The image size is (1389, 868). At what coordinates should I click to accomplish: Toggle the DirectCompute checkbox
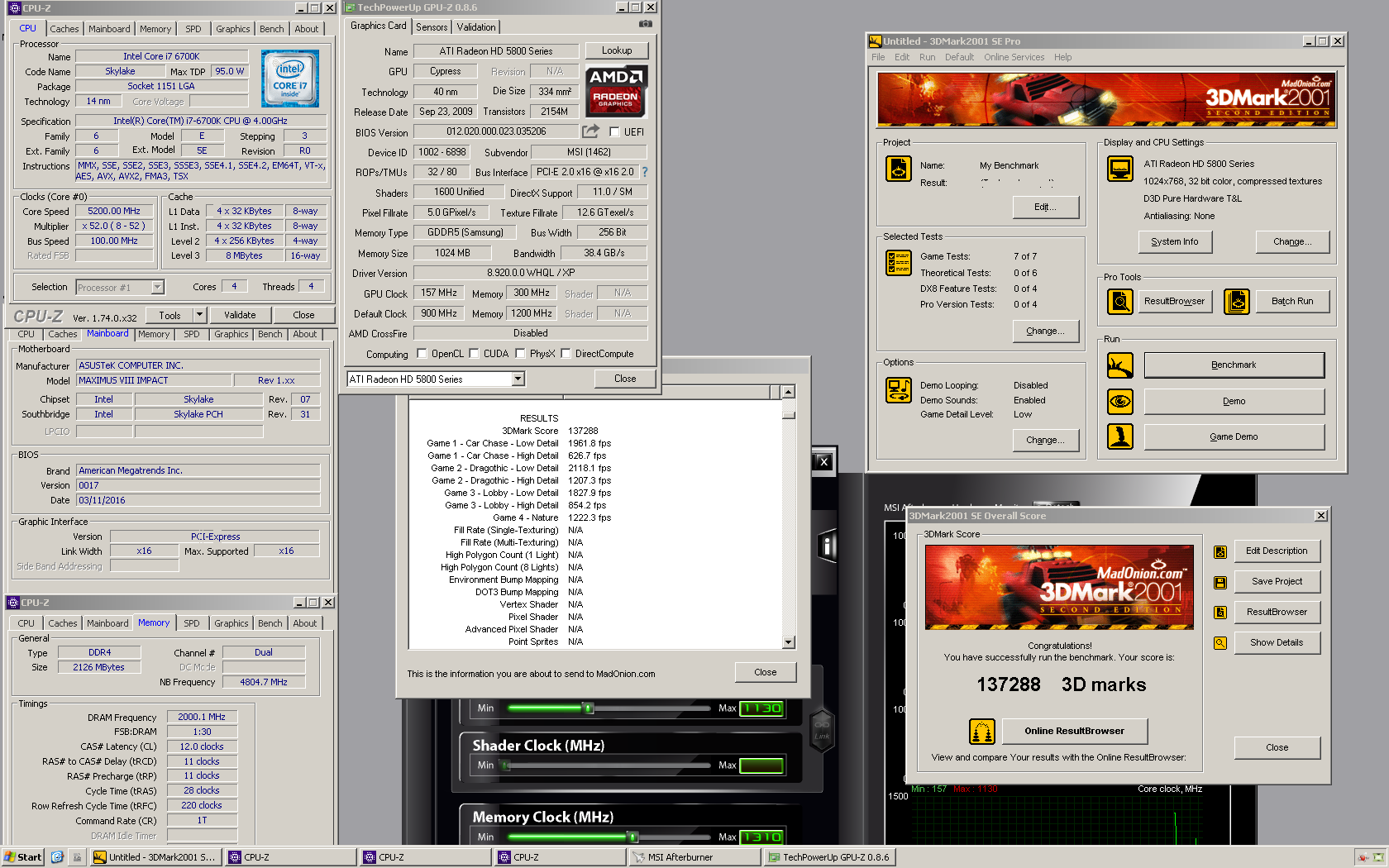click(x=566, y=353)
